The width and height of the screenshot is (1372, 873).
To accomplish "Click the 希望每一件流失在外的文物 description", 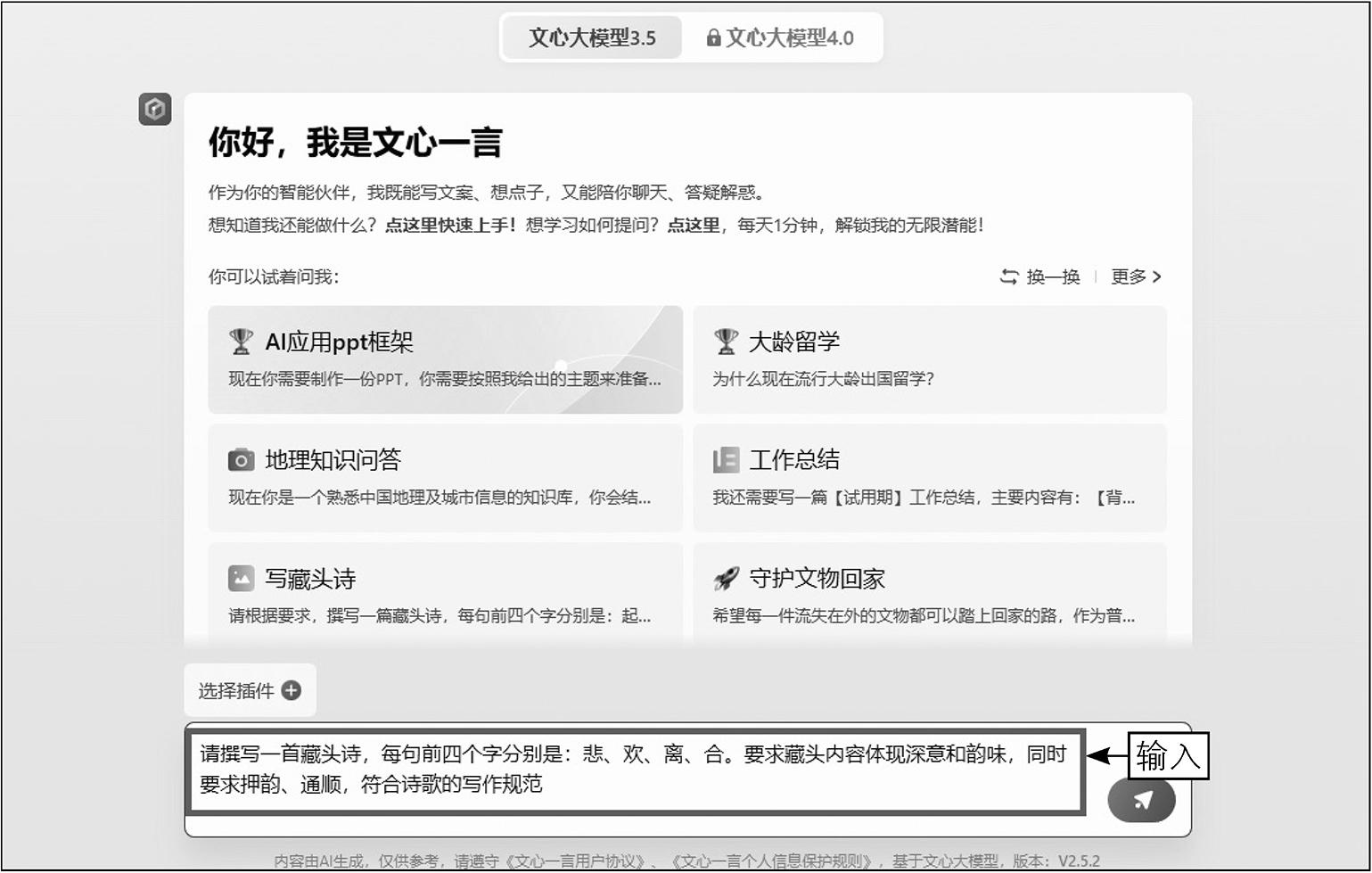I will click(924, 615).
